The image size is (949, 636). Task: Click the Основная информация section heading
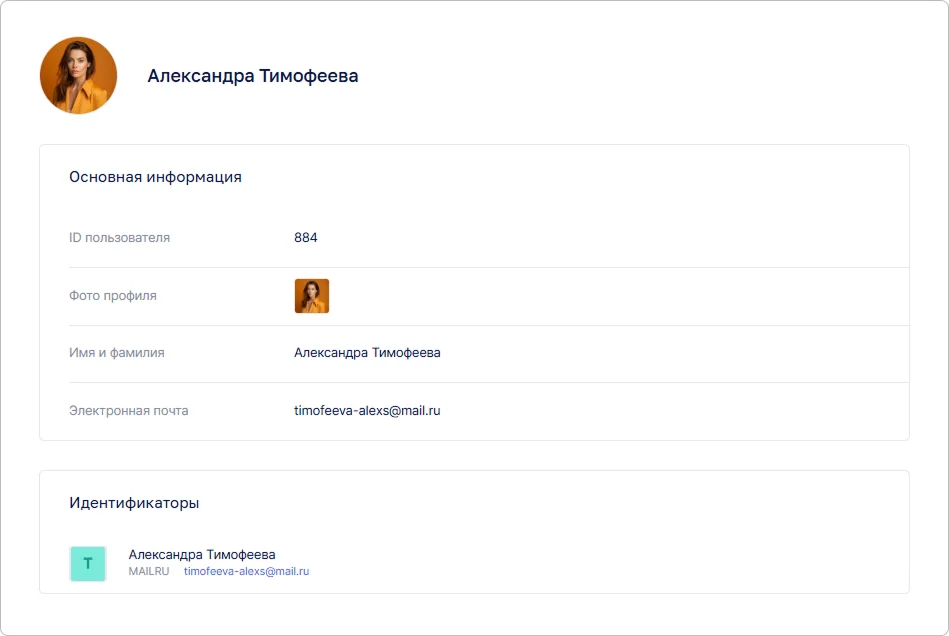pos(155,177)
